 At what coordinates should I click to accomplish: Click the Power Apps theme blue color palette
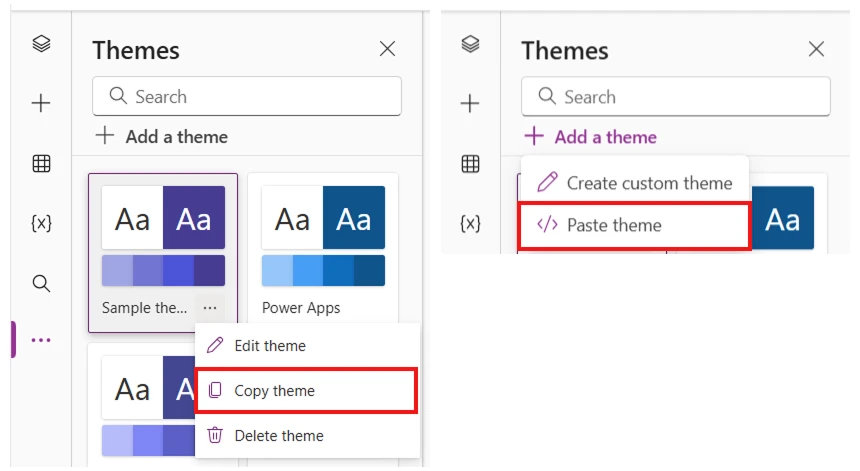click(323, 271)
